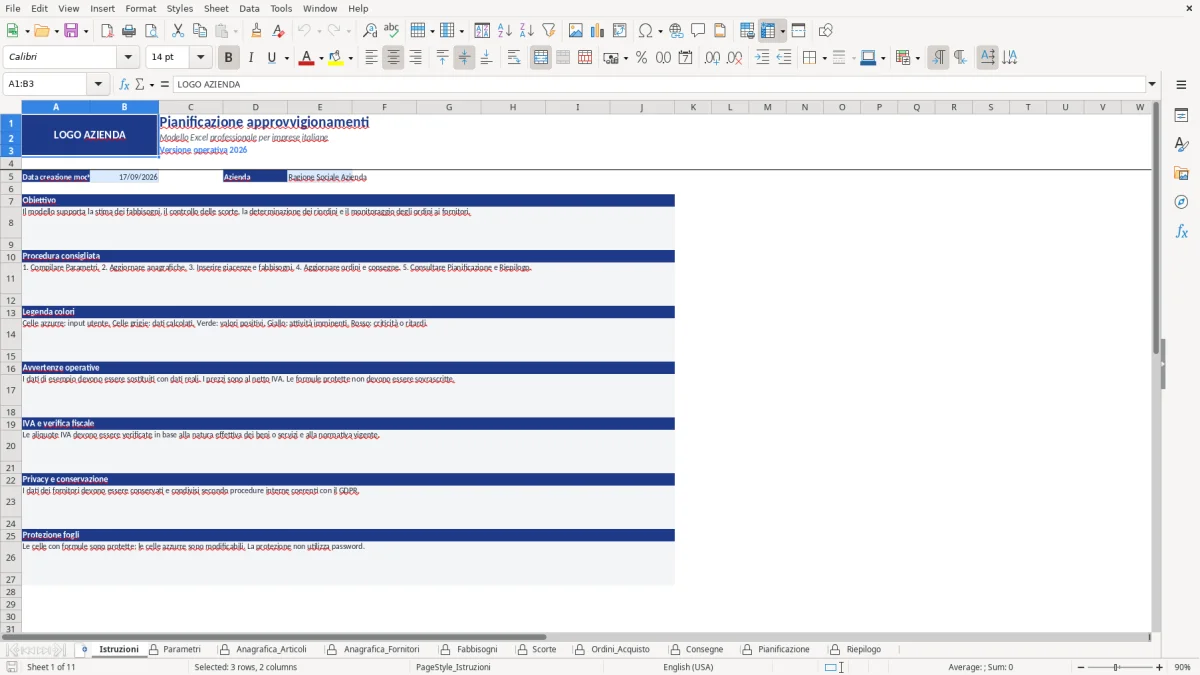Click the Print icon
The height and width of the screenshot is (675, 1200).
(129, 31)
